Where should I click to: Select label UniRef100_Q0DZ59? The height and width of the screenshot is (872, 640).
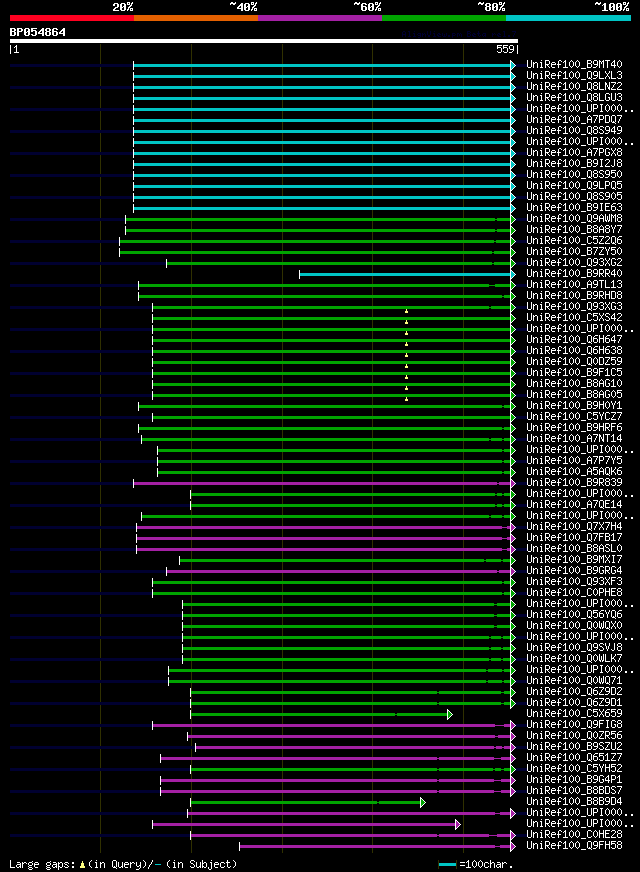(574, 361)
